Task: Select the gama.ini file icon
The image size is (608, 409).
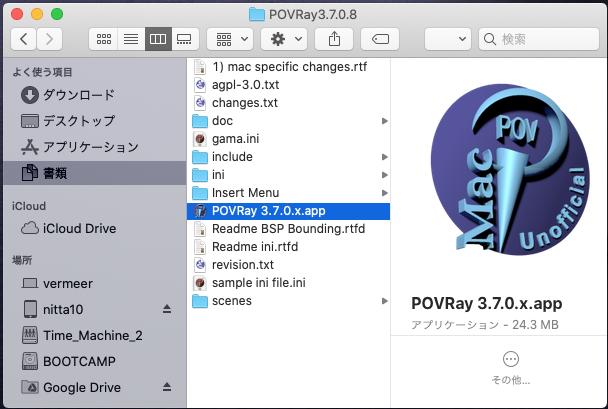Action: click(x=199, y=139)
